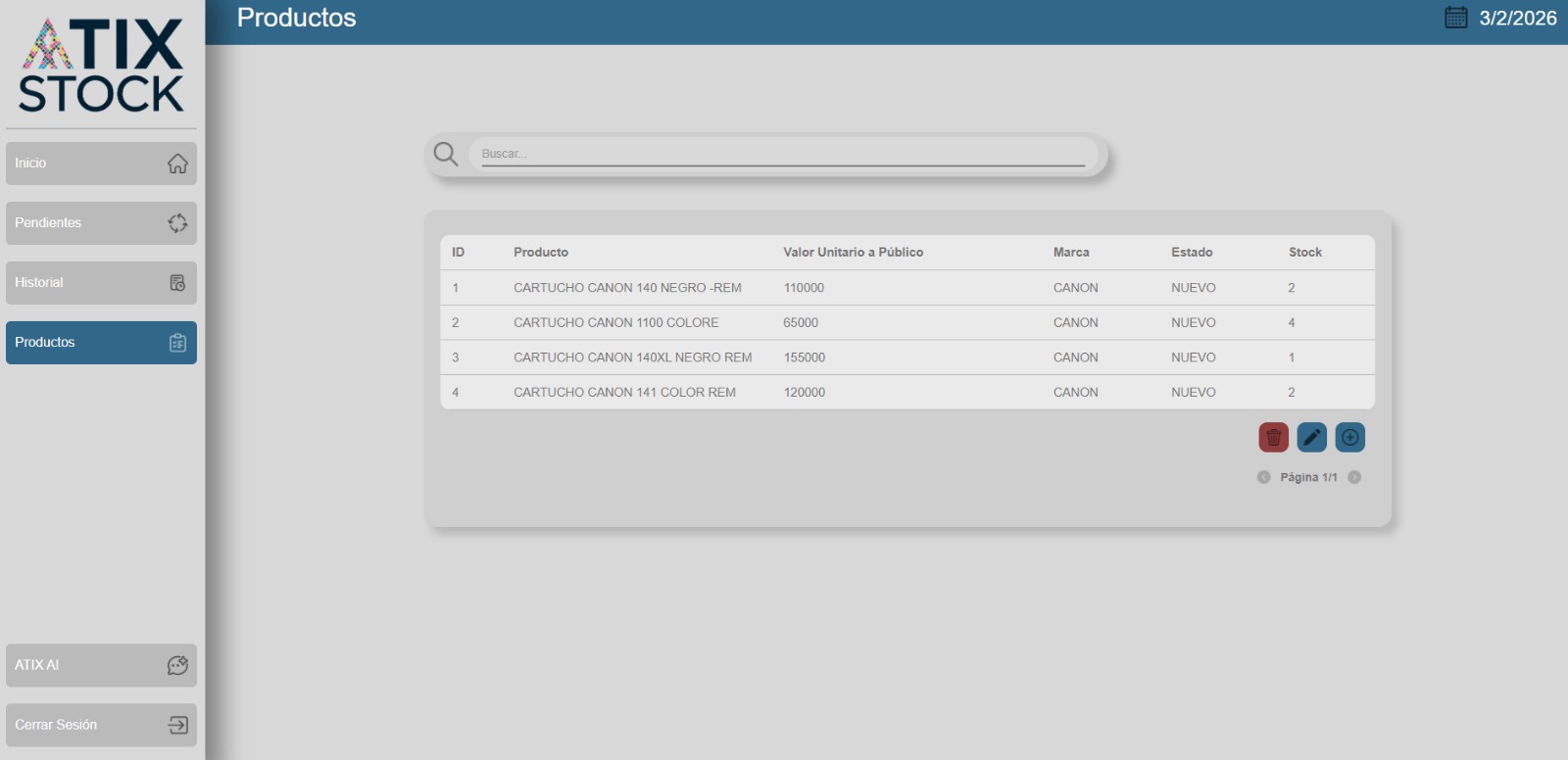Click the red delete trash icon
This screenshot has width=1568, height=760.
(1273, 438)
